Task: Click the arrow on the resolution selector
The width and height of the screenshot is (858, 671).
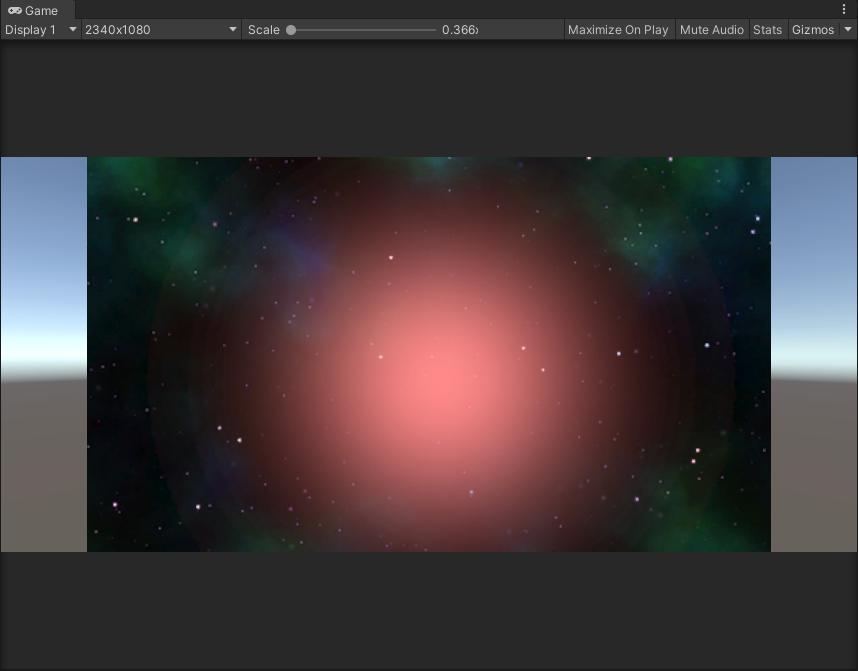Action: click(x=233, y=30)
